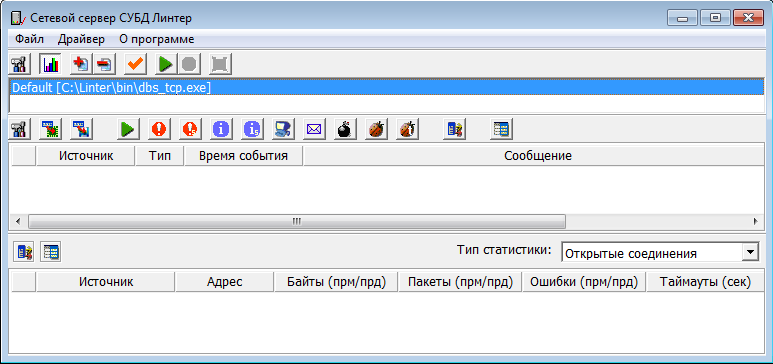Click the Таймауты (сек) column header
This screenshot has height=364, width=773.
click(x=704, y=282)
